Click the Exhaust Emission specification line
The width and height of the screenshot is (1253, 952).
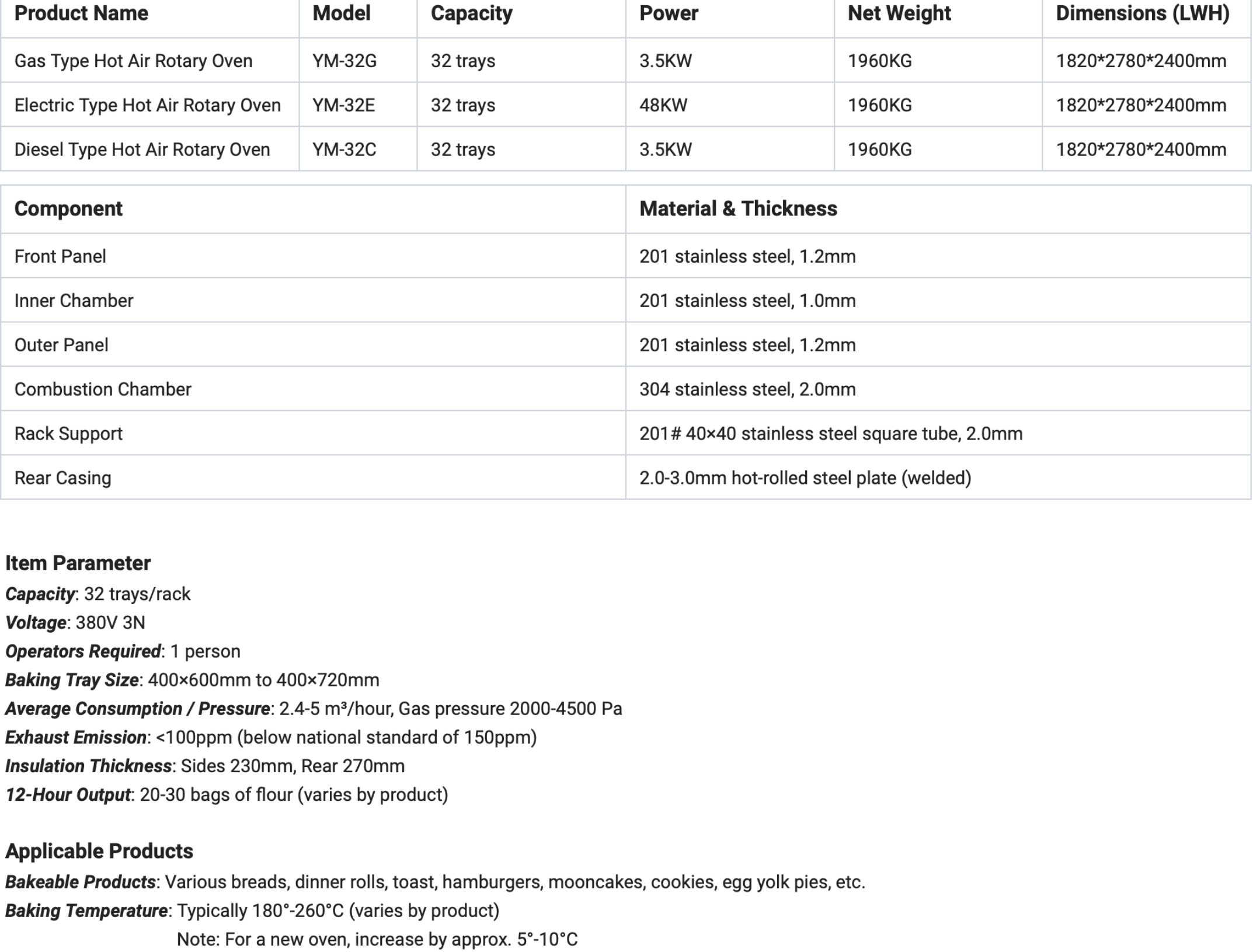(271, 737)
